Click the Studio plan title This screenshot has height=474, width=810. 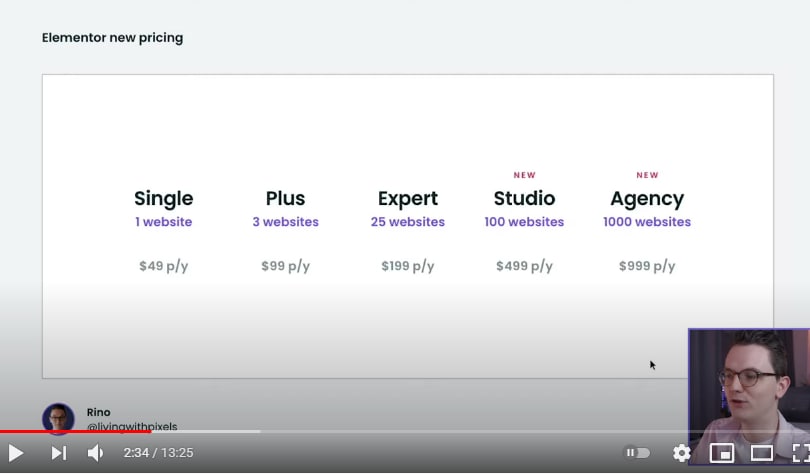524,198
